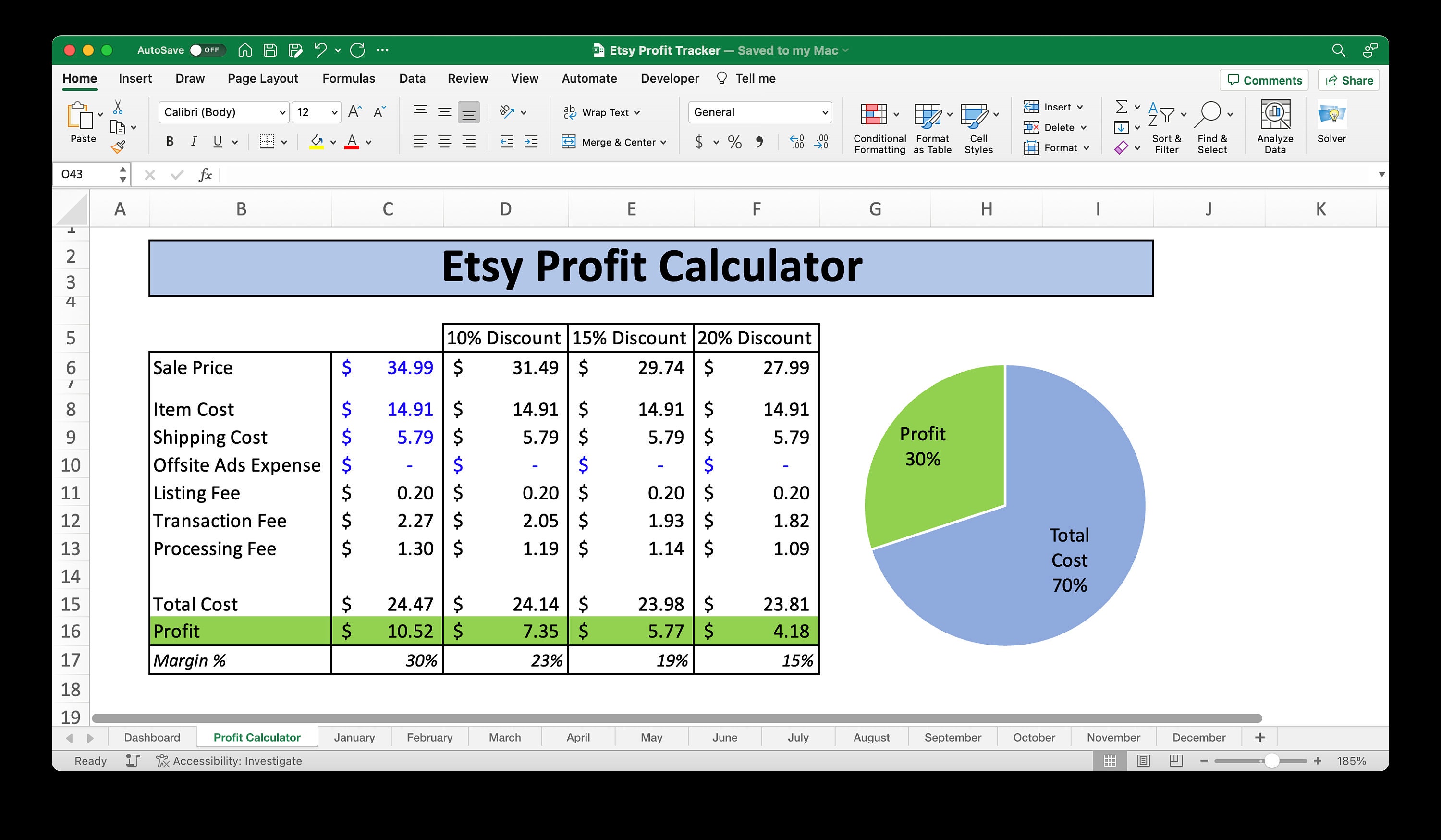1441x840 pixels.
Task: Switch to the Formulas ribbon tab
Action: tap(348, 78)
